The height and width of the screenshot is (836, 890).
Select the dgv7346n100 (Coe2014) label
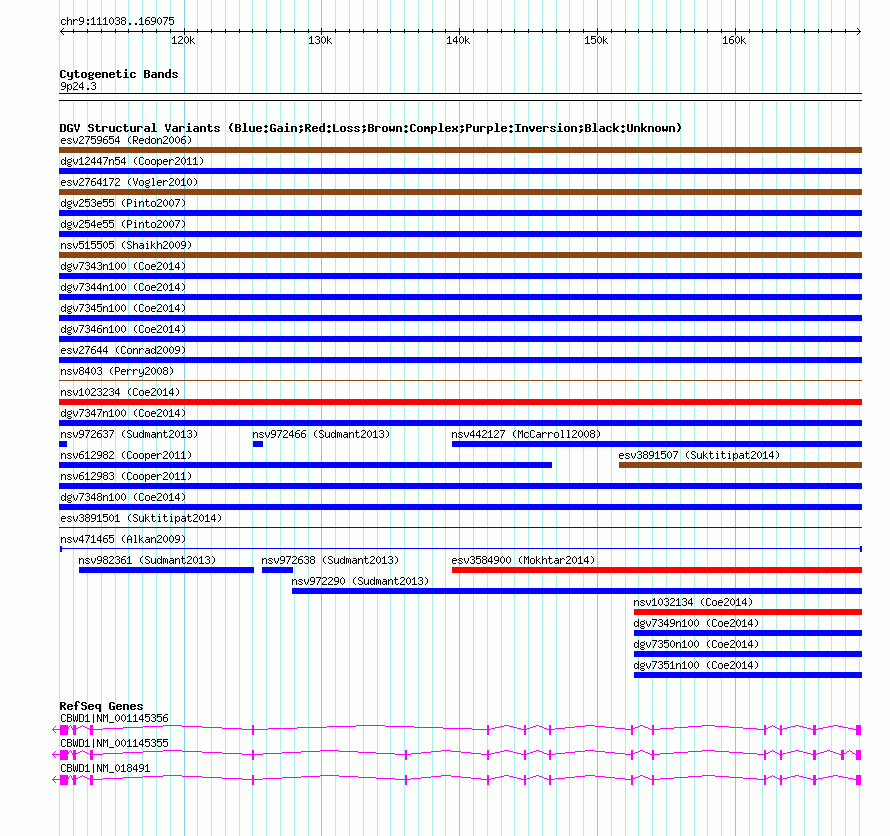(123, 329)
